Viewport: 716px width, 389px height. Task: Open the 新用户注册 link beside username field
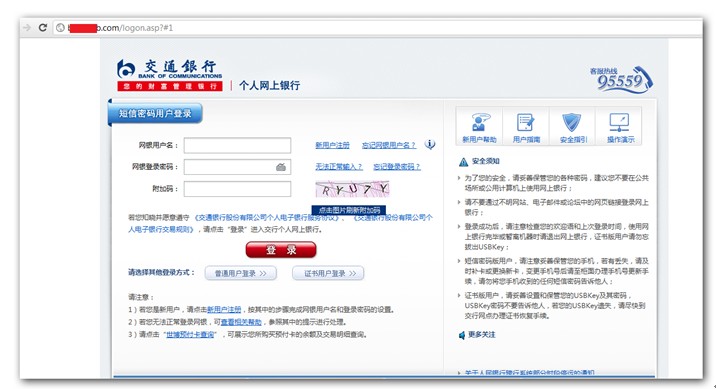pyautogui.click(x=332, y=145)
